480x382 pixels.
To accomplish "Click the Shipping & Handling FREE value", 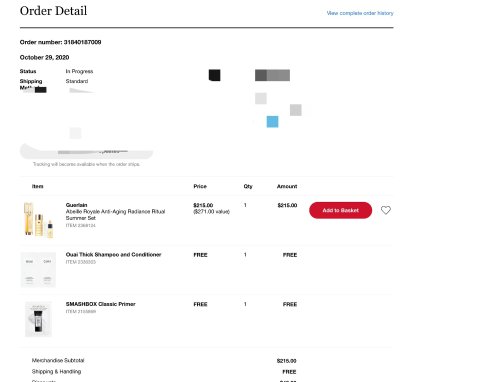I will click(x=289, y=372).
